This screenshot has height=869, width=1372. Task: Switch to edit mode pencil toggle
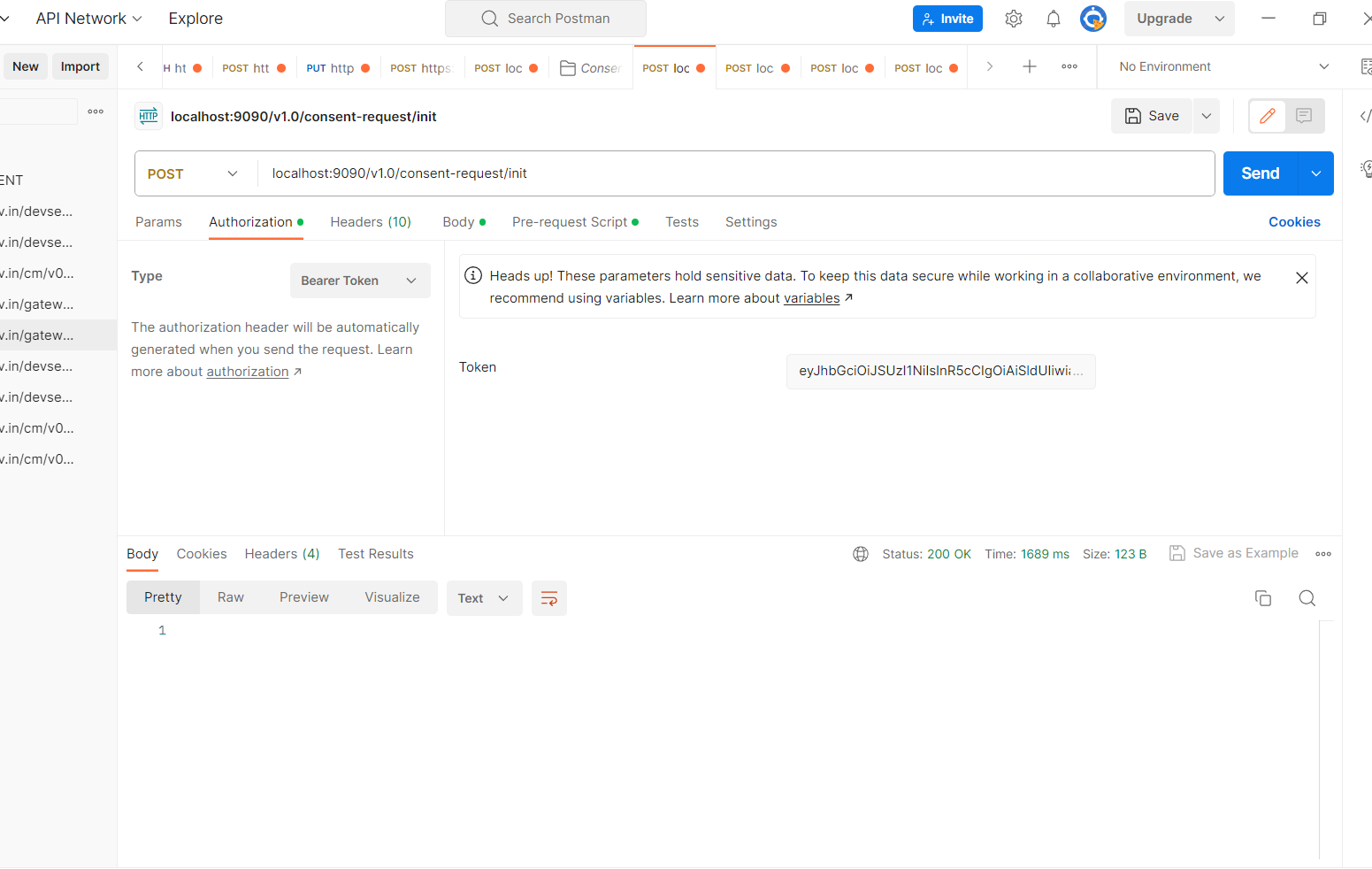[1268, 116]
